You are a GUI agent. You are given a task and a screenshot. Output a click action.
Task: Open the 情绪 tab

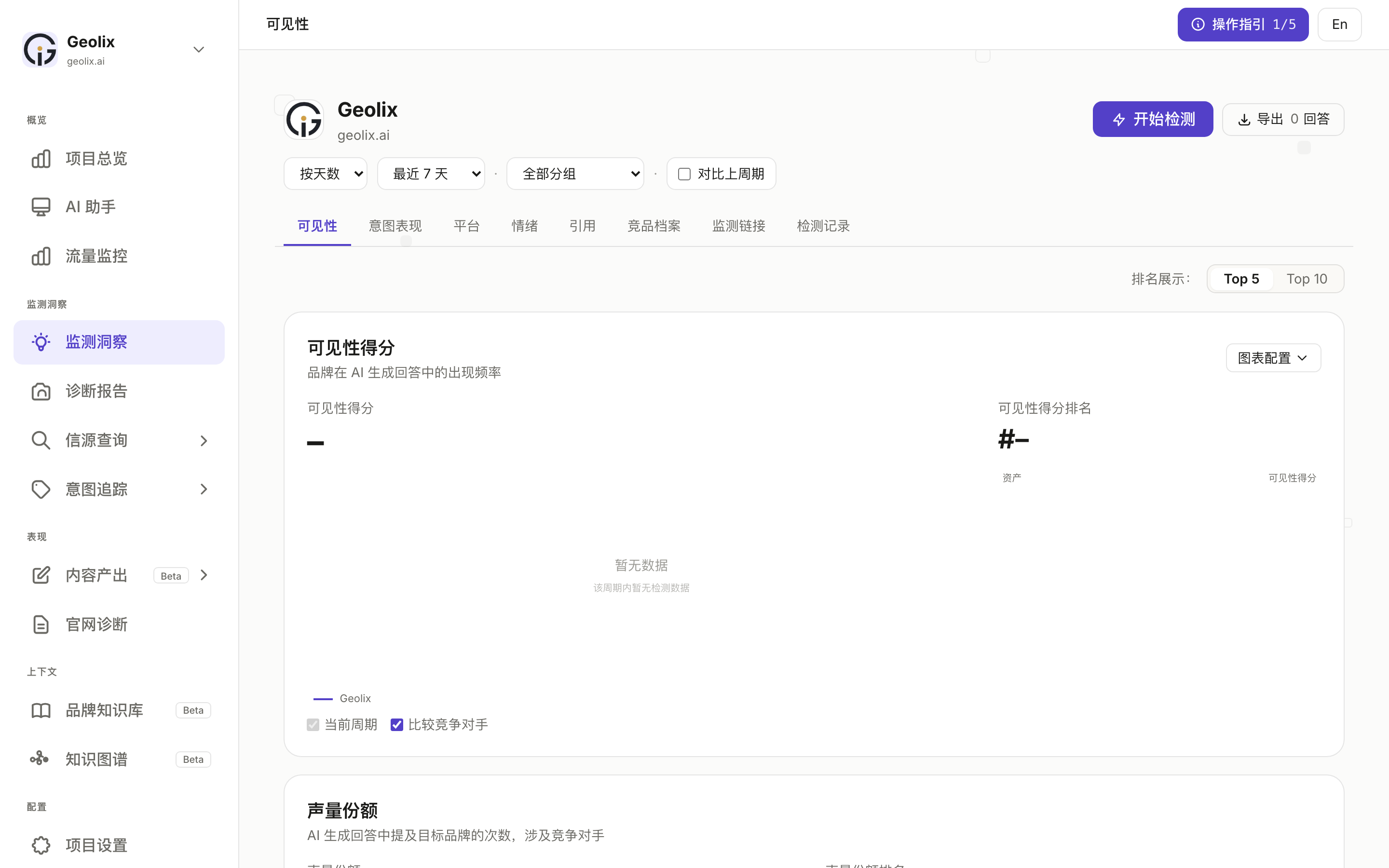pos(525,226)
